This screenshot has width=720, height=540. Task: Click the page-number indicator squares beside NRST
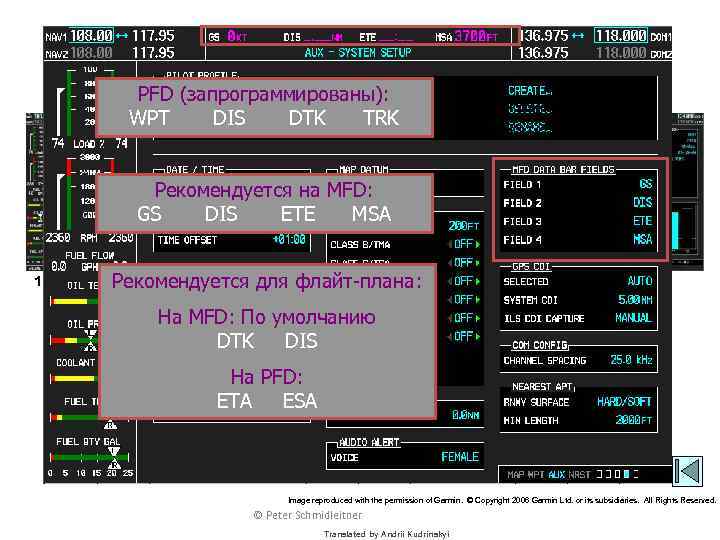618,474
